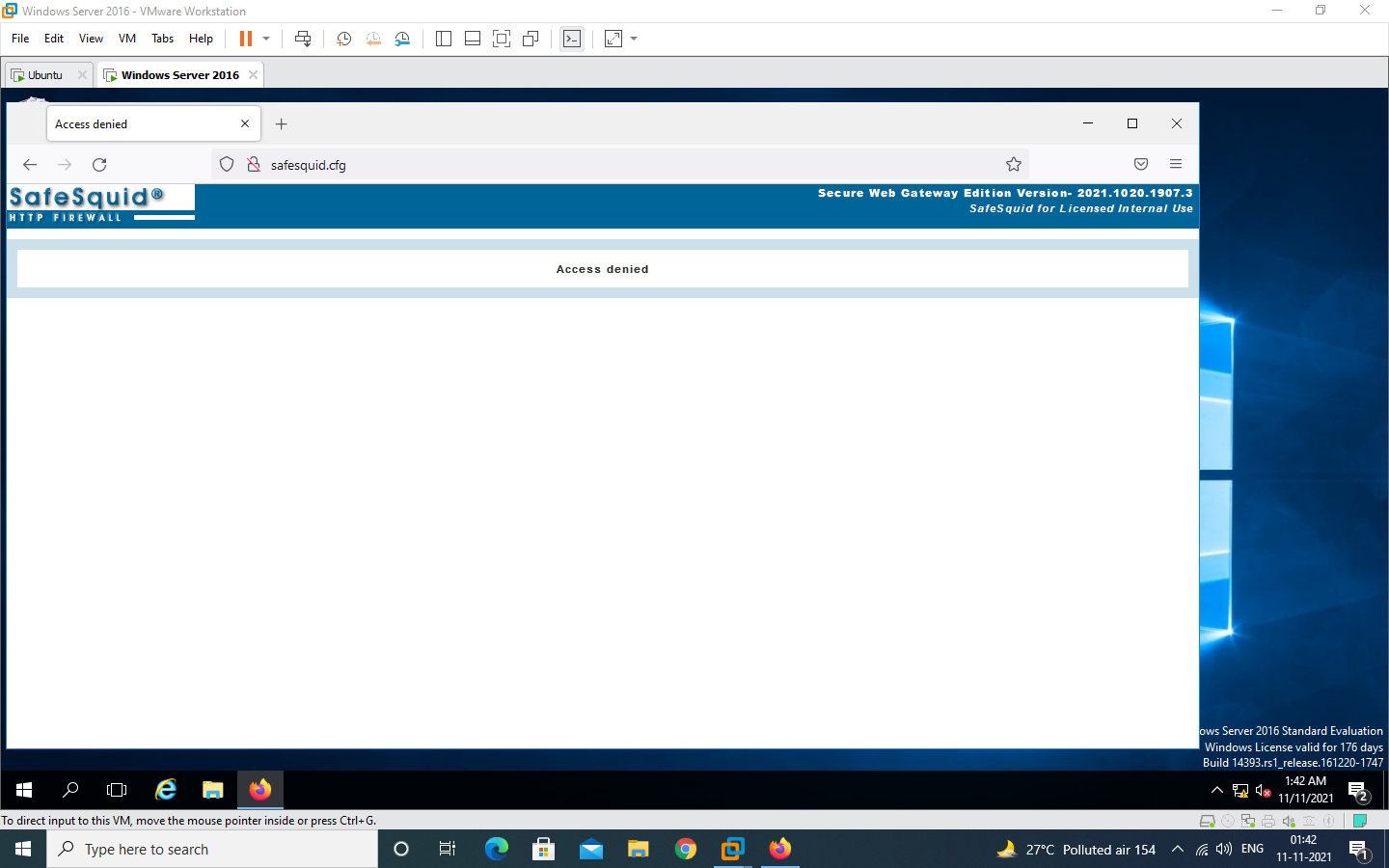Send Ctrl+Alt+Del to the VM

303,39
